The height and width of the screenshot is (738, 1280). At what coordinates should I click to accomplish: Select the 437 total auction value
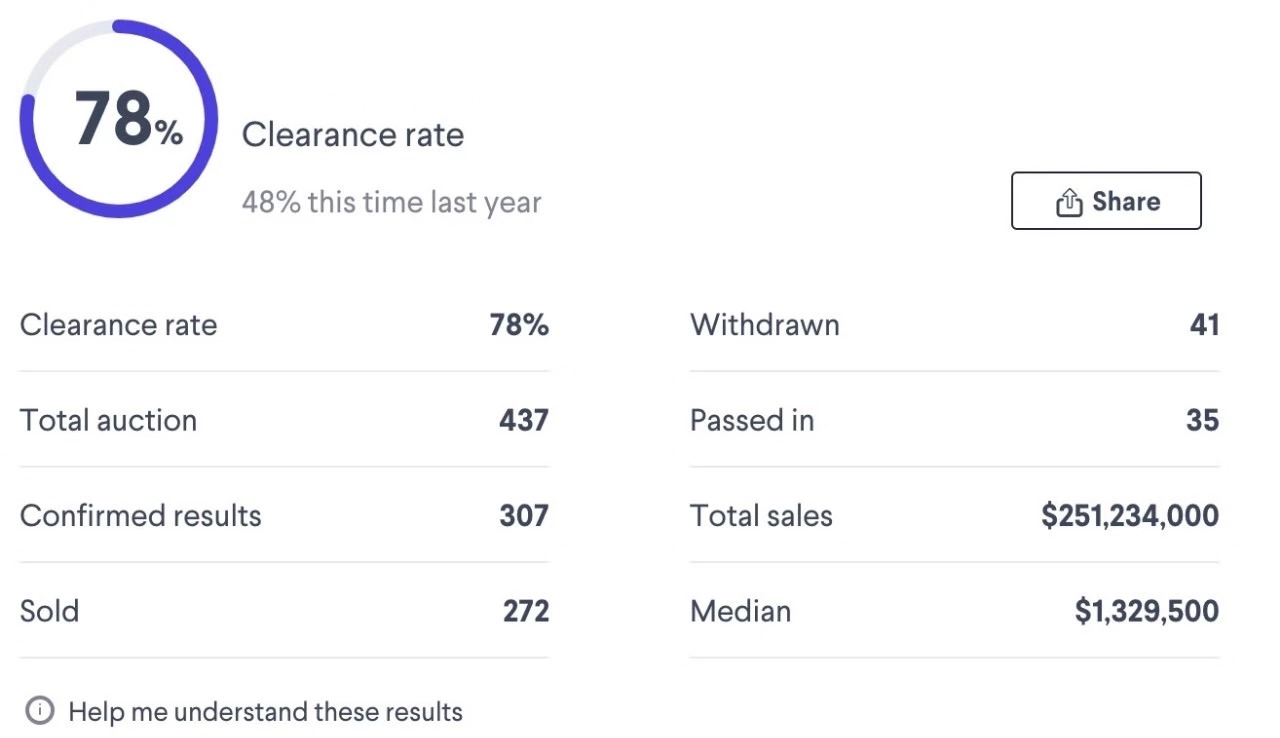tap(524, 420)
